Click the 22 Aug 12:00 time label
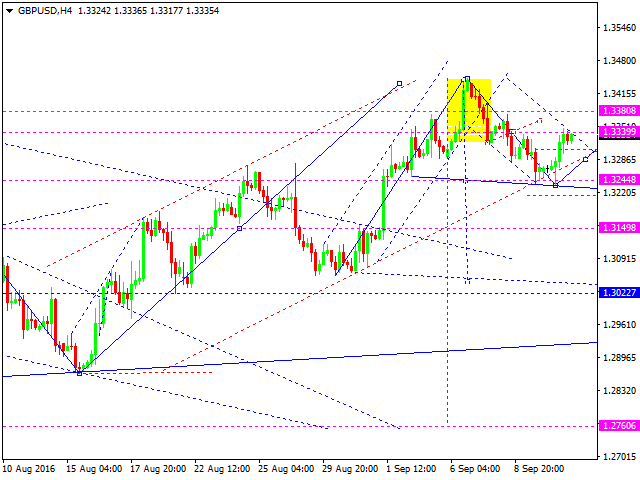The height and width of the screenshot is (480, 640). pyautogui.click(x=222, y=469)
